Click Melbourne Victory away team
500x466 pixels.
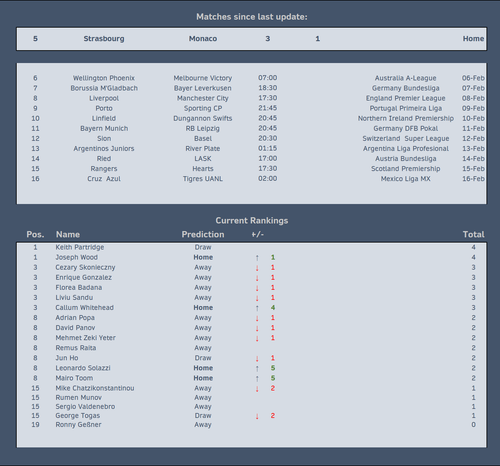coord(203,78)
